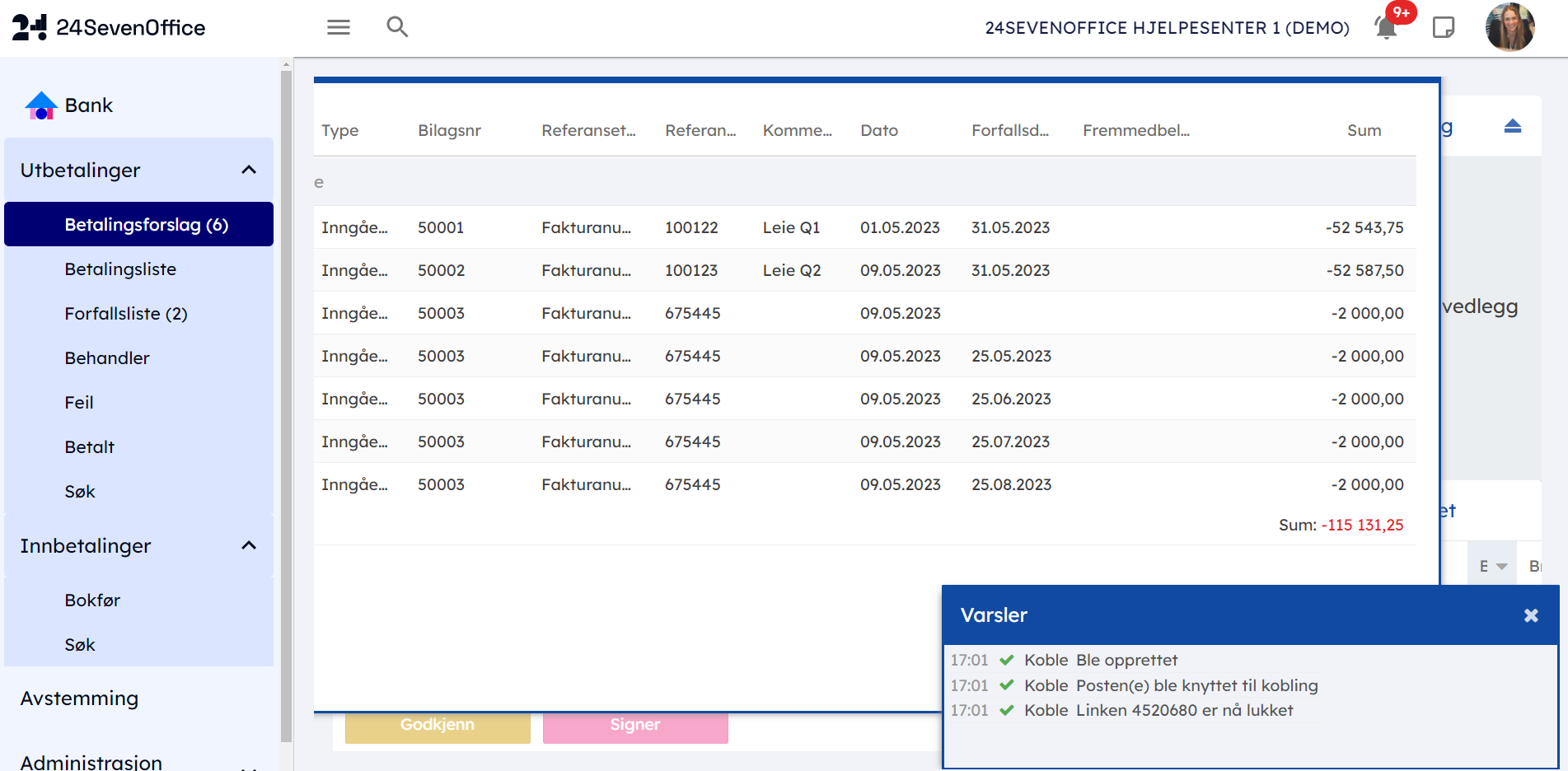Collapse the Utbetalinger section
Viewport: 1568px width, 771px height.
[x=249, y=171]
